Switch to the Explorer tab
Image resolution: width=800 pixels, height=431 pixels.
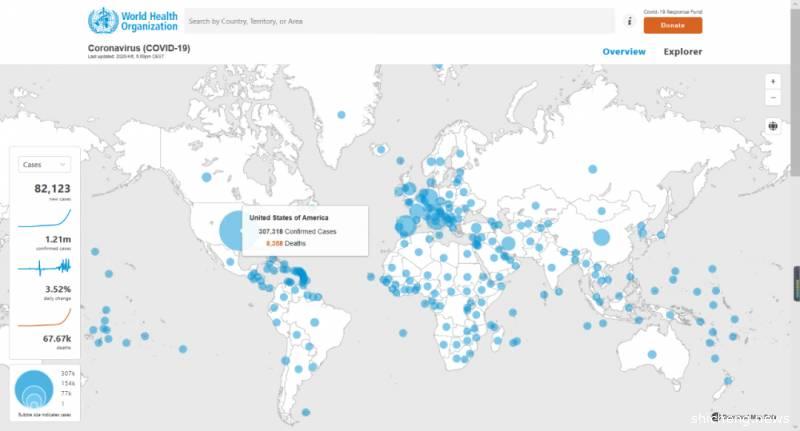[x=683, y=52]
